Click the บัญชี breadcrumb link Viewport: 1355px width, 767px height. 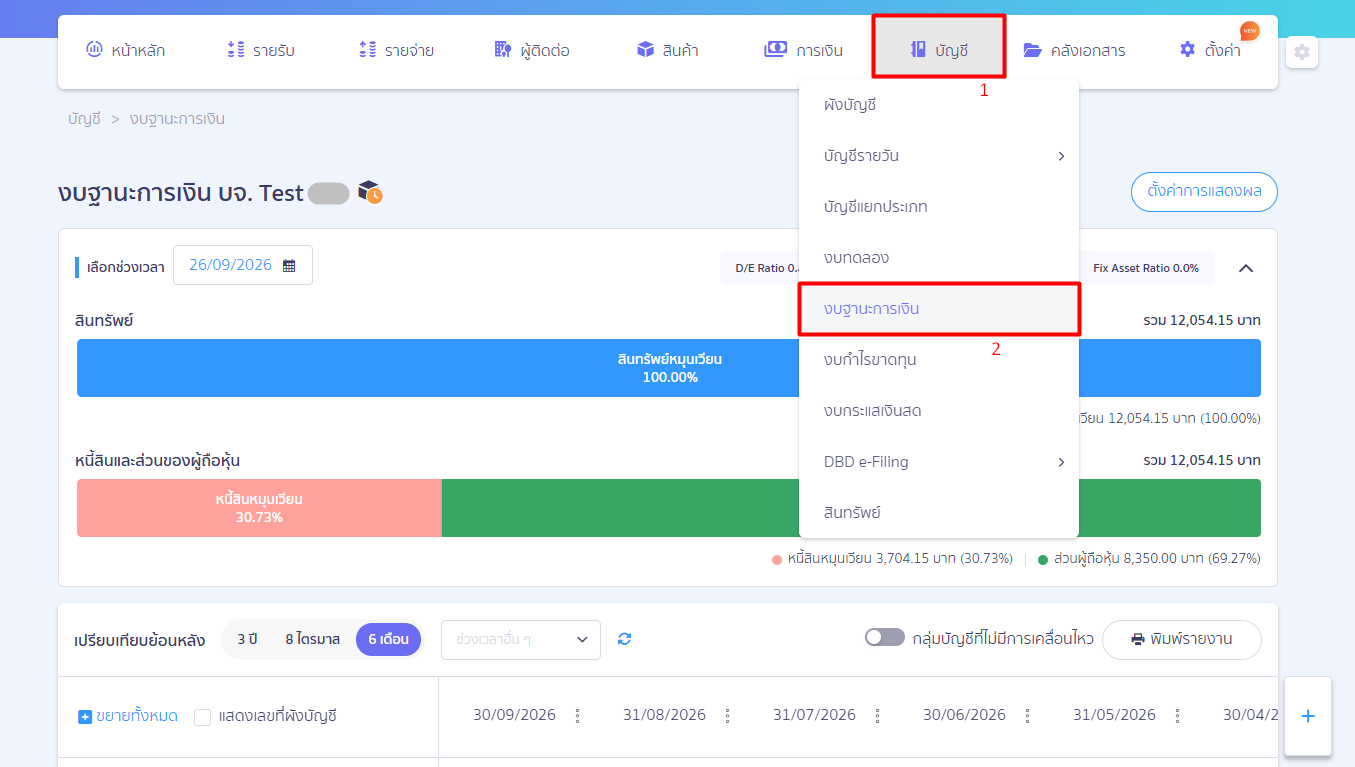pyautogui.click(x=84, y=119)
